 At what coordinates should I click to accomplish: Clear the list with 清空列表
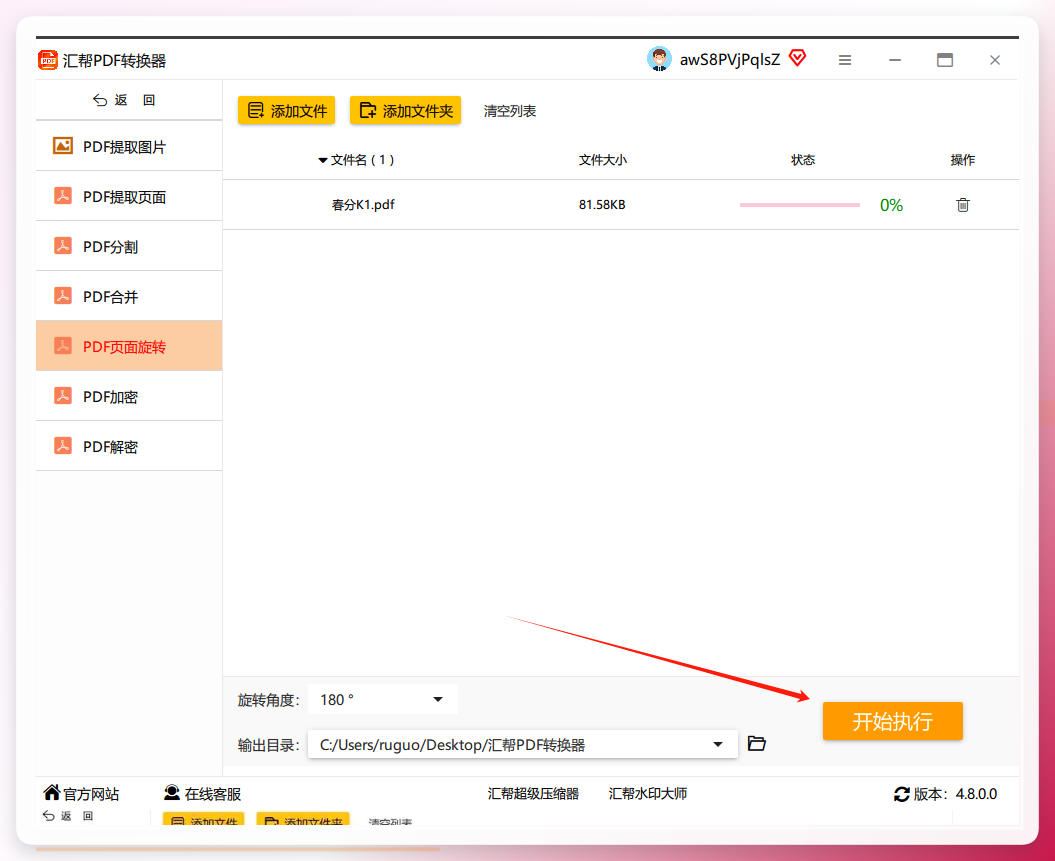(x=510, y=111)
